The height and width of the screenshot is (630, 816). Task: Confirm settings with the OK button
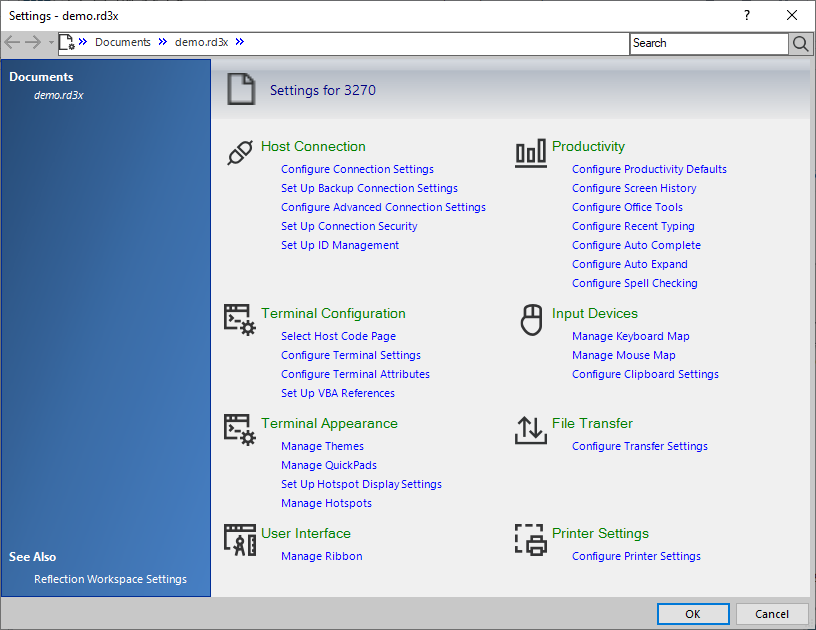point(693,614)
